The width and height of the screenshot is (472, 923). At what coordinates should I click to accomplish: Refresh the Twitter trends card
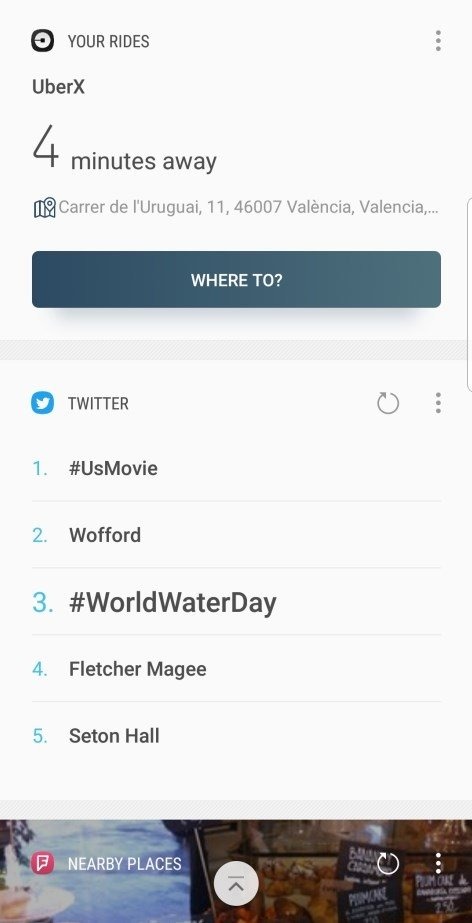(x=388, y=403)
